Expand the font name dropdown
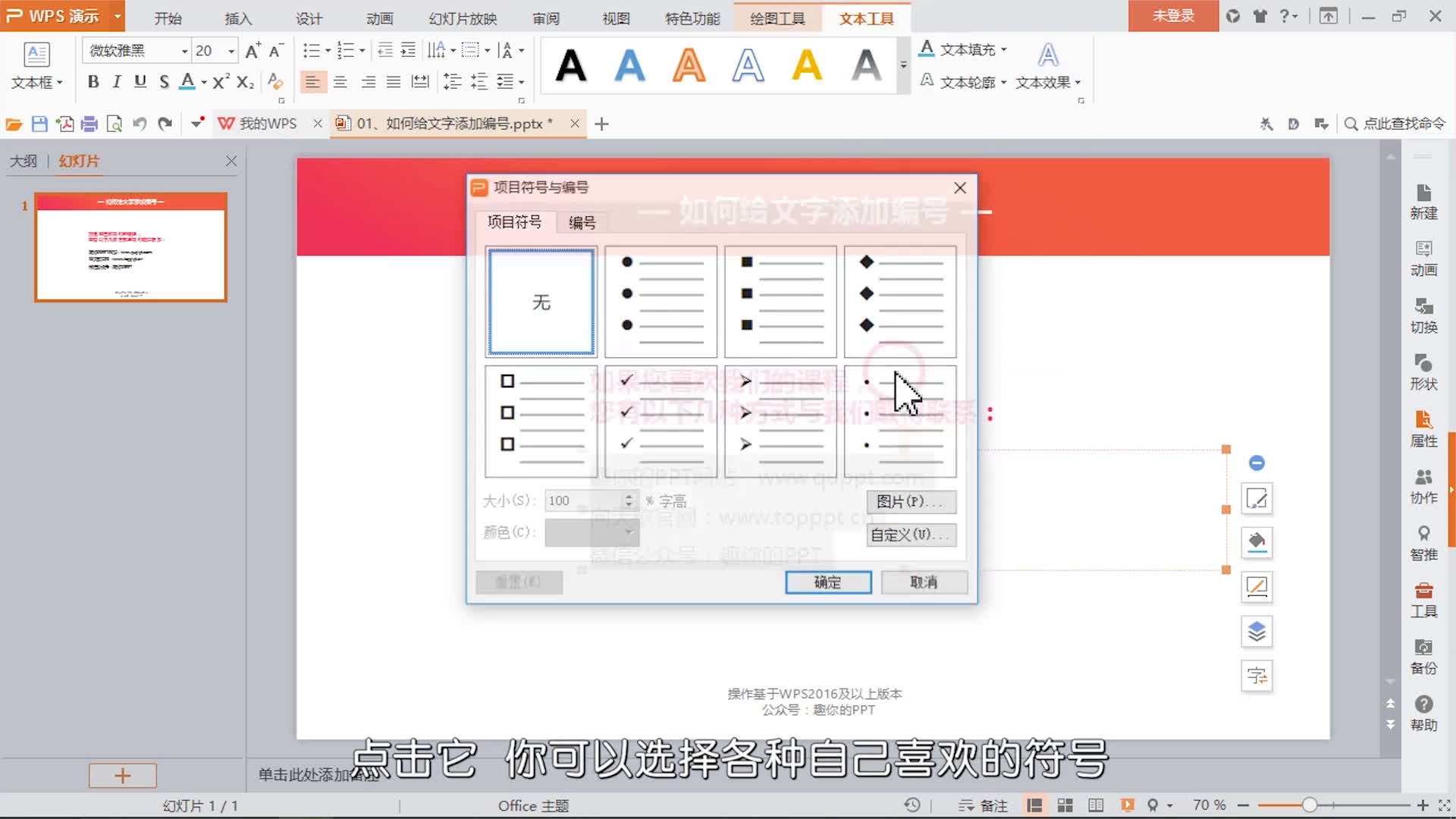The image size is (1456, 819). point(184,51)
